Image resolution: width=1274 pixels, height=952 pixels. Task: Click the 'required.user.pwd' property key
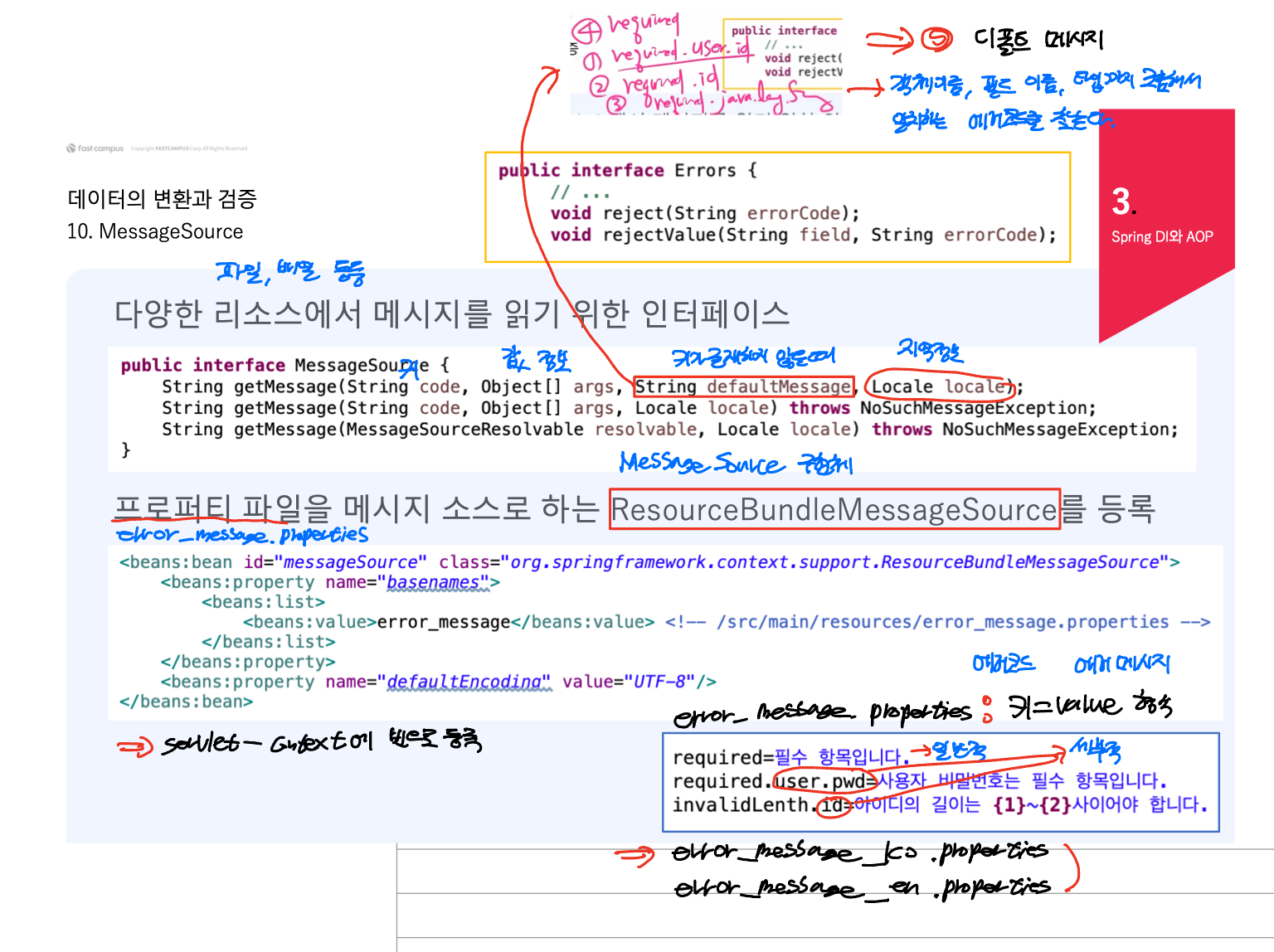tap(769, 781)
